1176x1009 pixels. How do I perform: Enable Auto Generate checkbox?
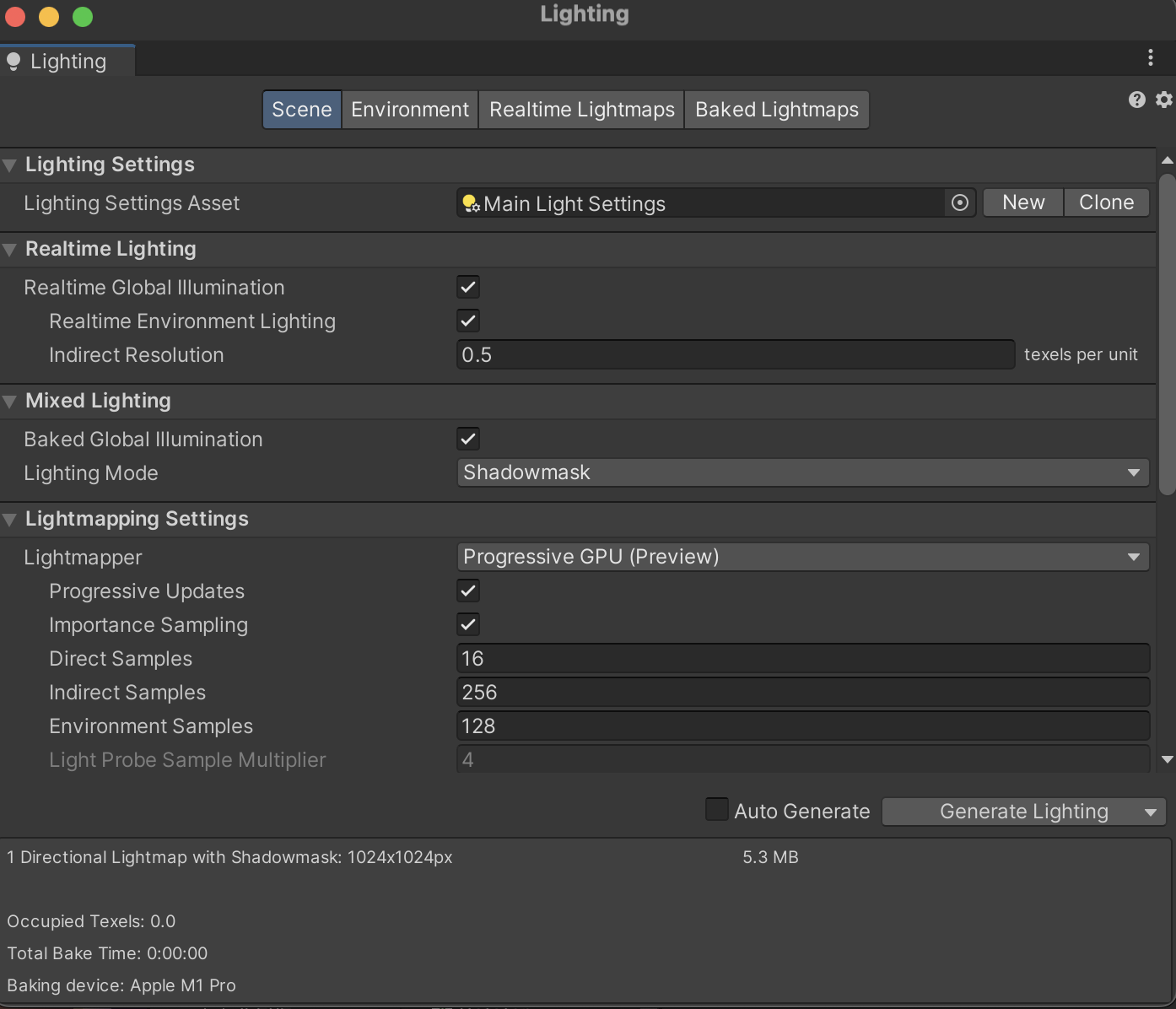coord(717,810)
